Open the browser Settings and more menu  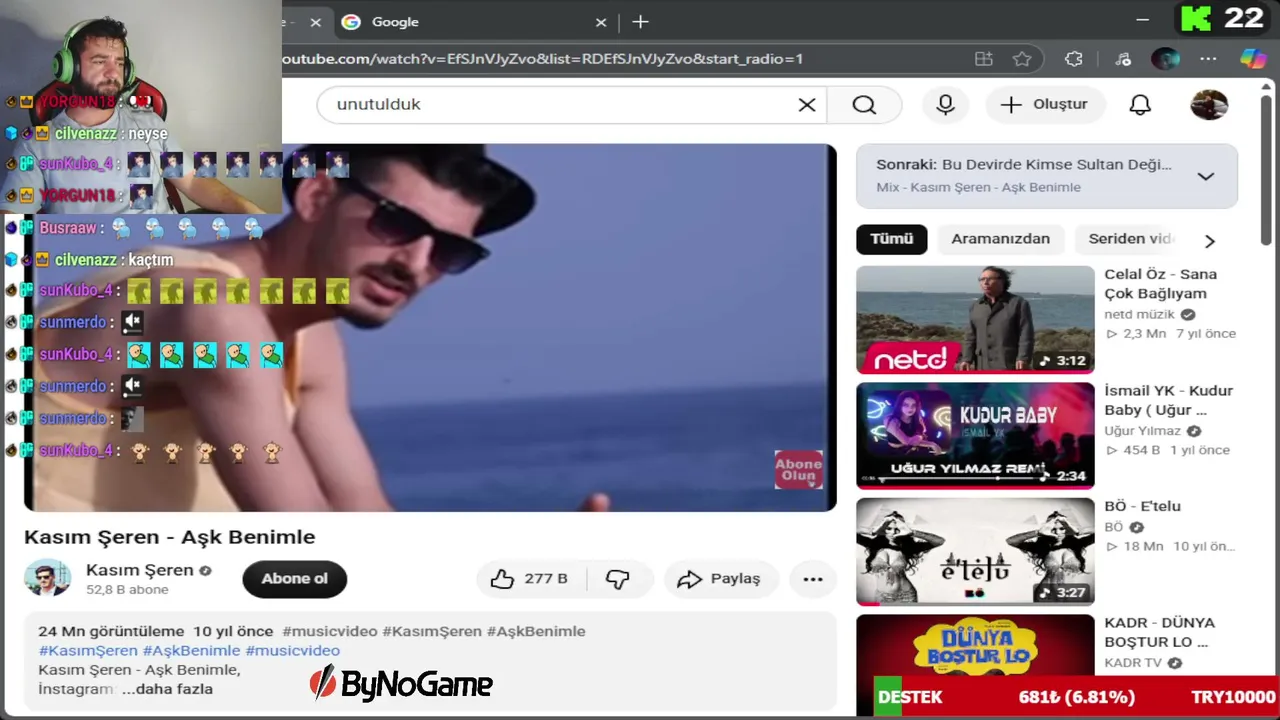[1208, 59]
